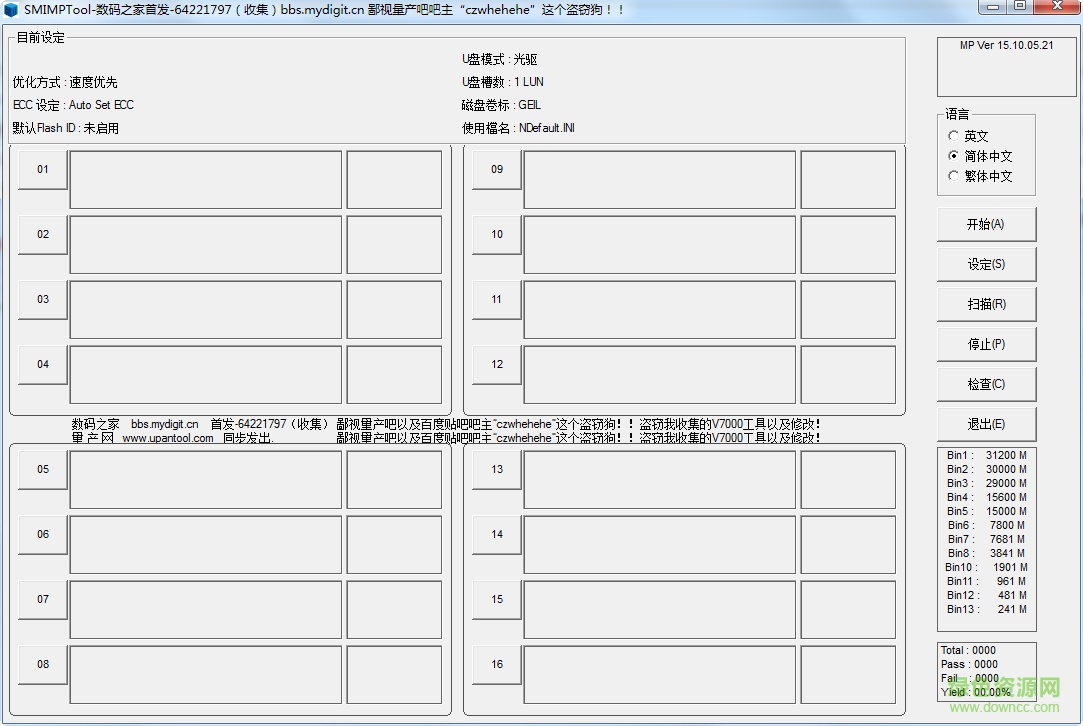Close the SMIMPTool window

tap(1057, 6)
